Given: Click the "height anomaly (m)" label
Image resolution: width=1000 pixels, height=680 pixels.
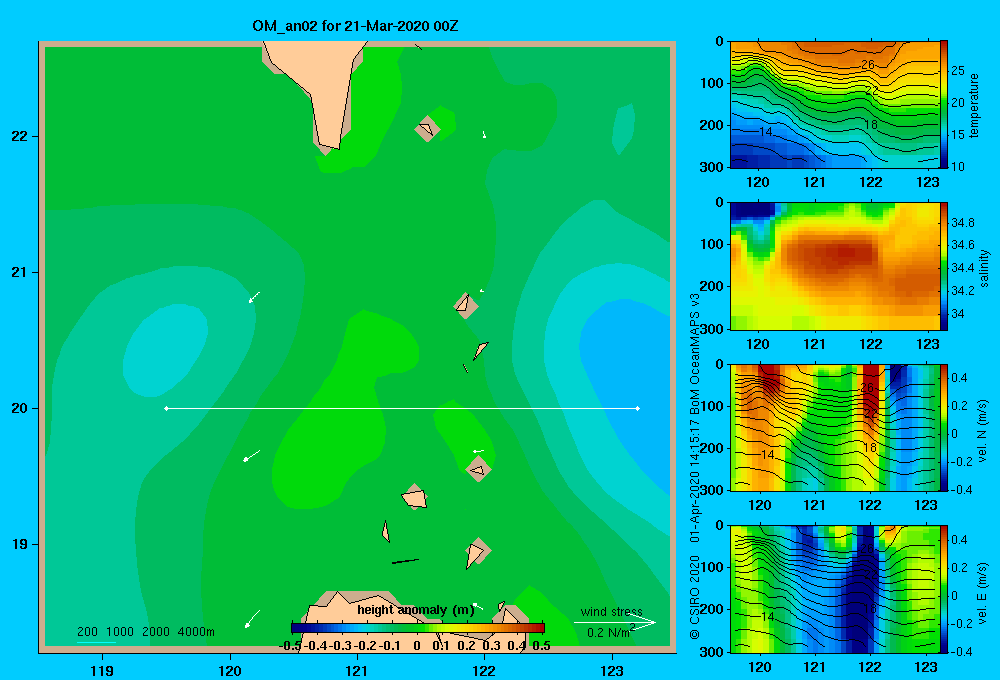Looking at the screenshot, I should pos(416,610).
